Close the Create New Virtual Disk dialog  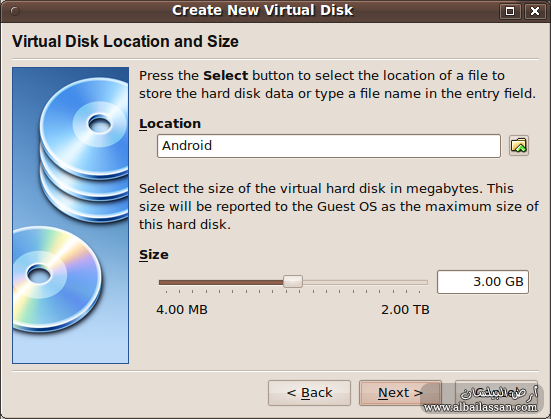535,11
